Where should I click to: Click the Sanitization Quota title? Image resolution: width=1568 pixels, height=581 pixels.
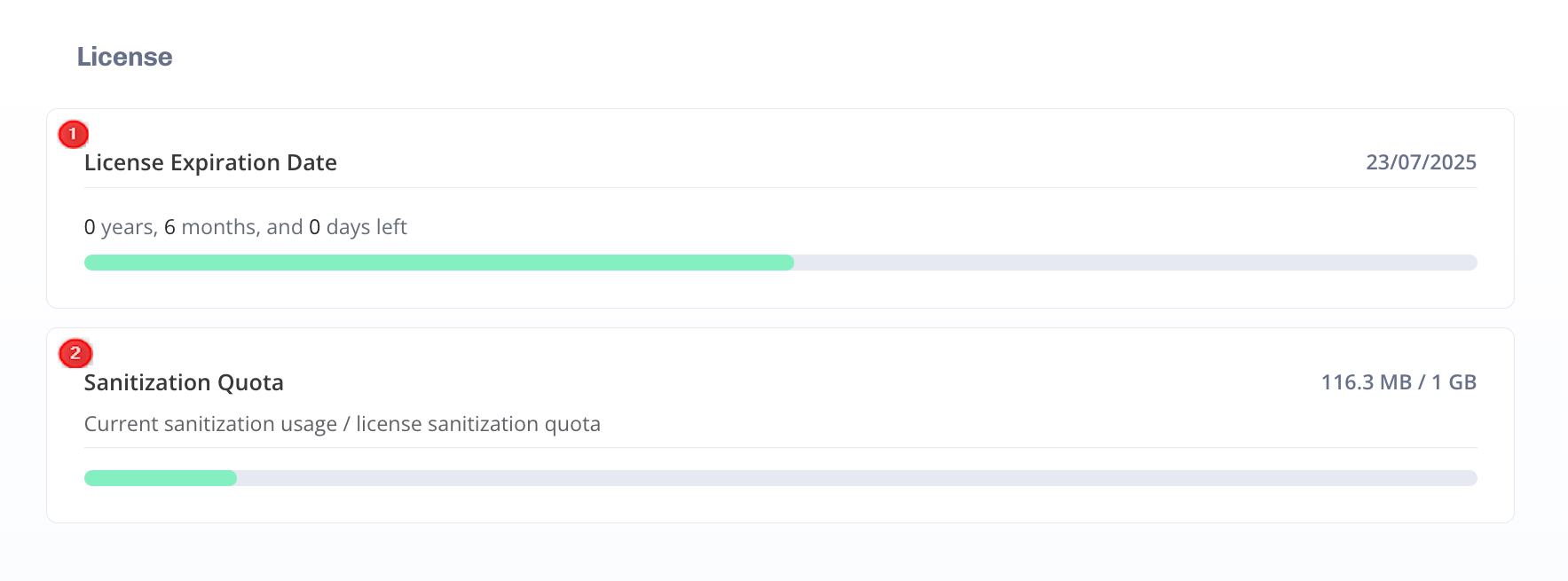coord(184,382)
